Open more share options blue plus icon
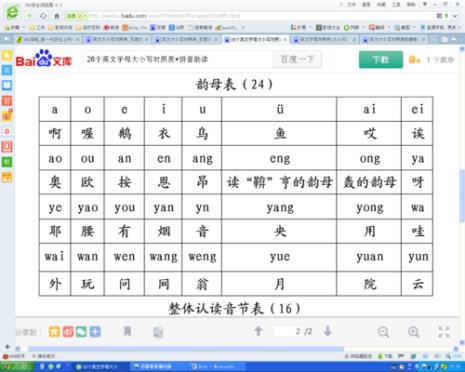465x372 pixels. (x=95, y=332)
